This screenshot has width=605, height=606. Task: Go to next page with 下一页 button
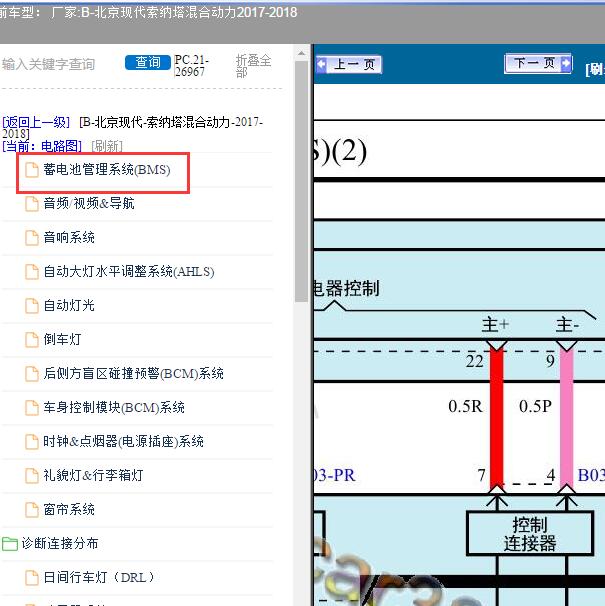tap(538, 63)
